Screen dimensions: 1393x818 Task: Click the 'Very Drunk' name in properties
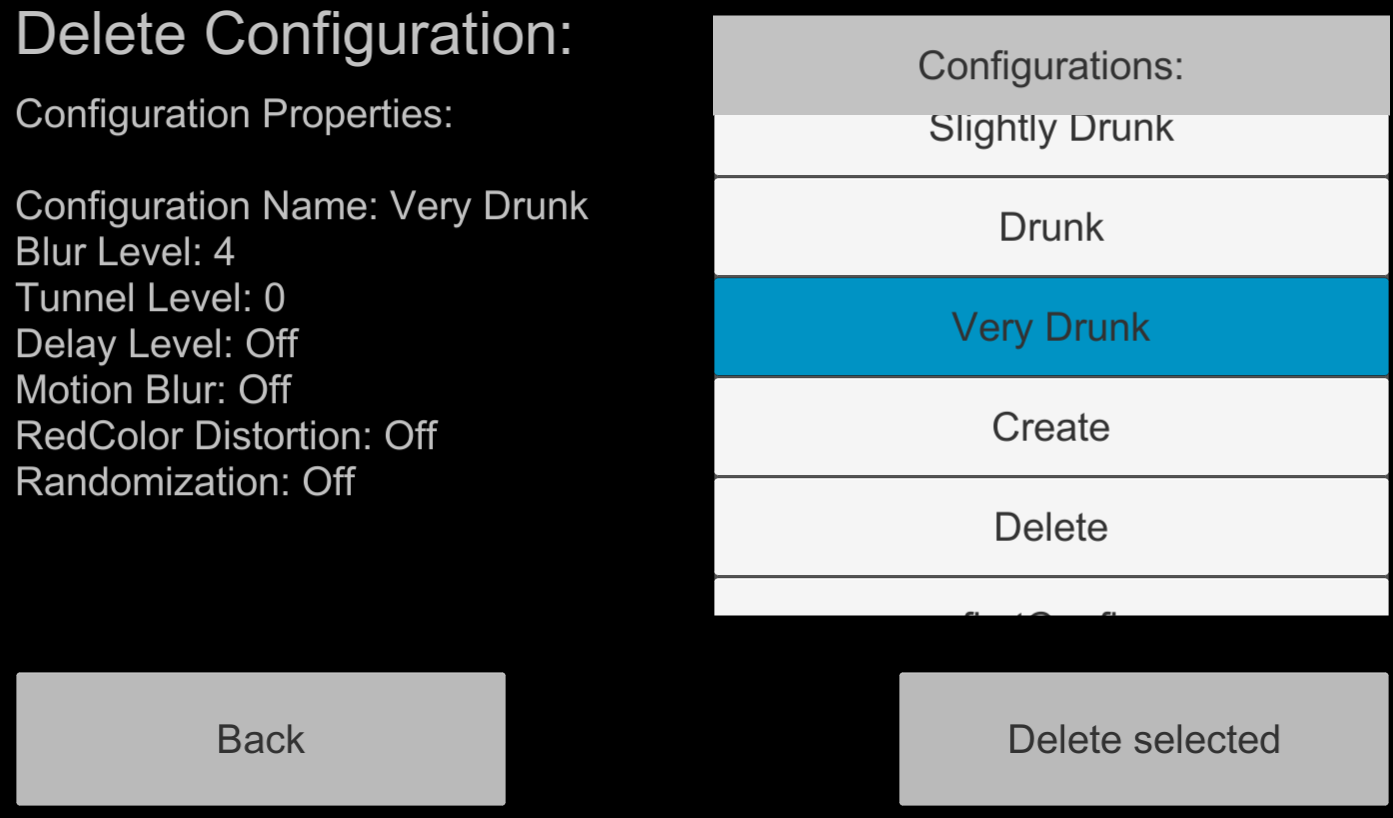pyautogui.click(x=489, y=206)
